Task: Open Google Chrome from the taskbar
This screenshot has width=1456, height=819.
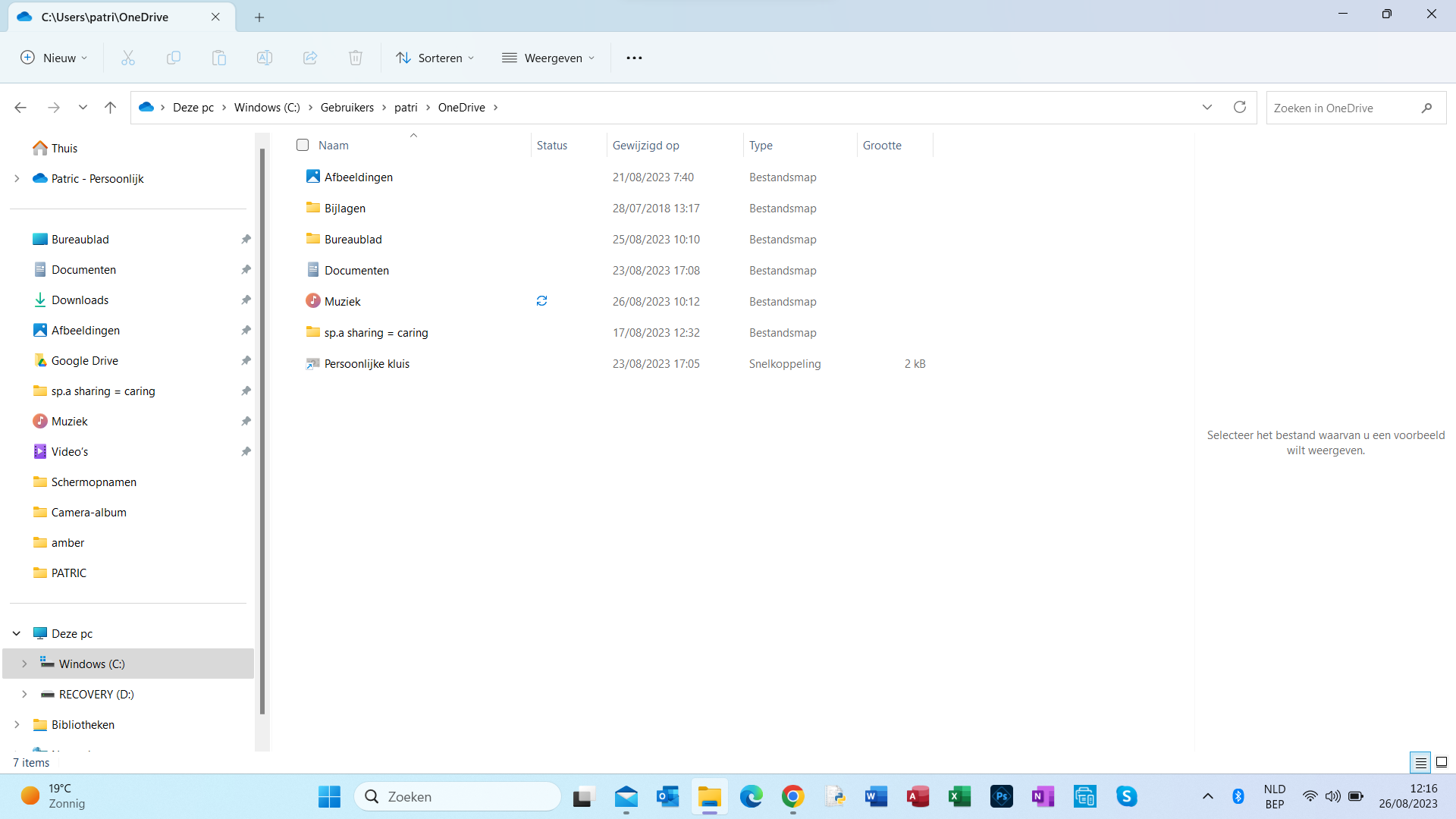Action: pos(792,796)
